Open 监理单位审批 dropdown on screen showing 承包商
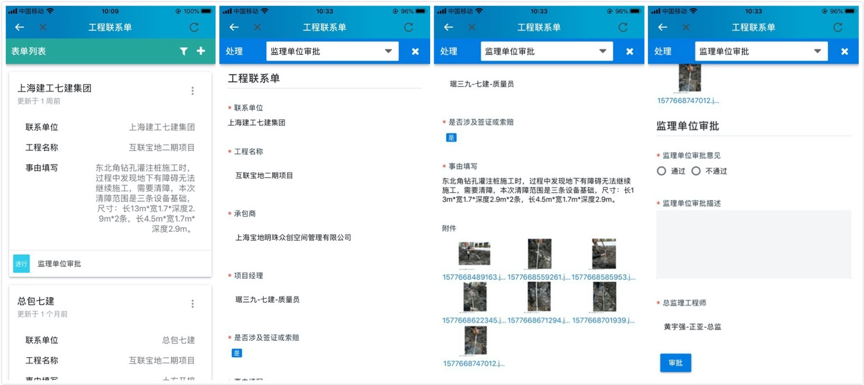Screen dimensions: 864x385 pyautogui.click(x=332, y=51)
